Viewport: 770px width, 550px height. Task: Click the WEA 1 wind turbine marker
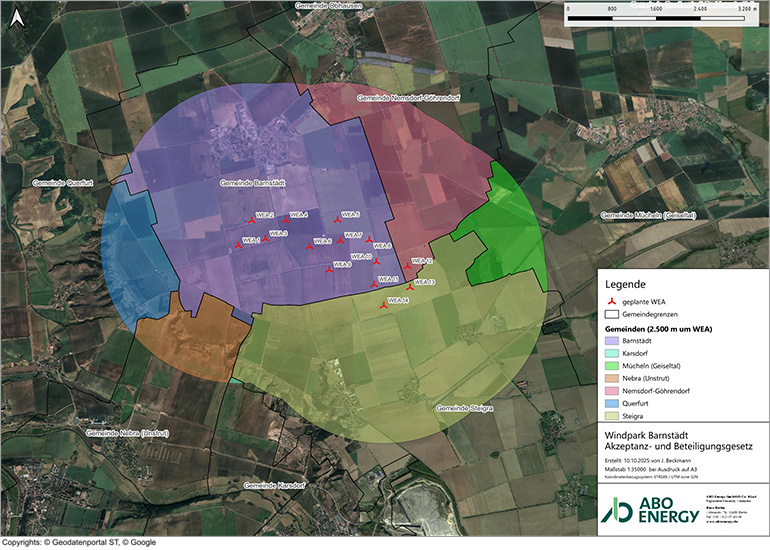pos(238,243)
